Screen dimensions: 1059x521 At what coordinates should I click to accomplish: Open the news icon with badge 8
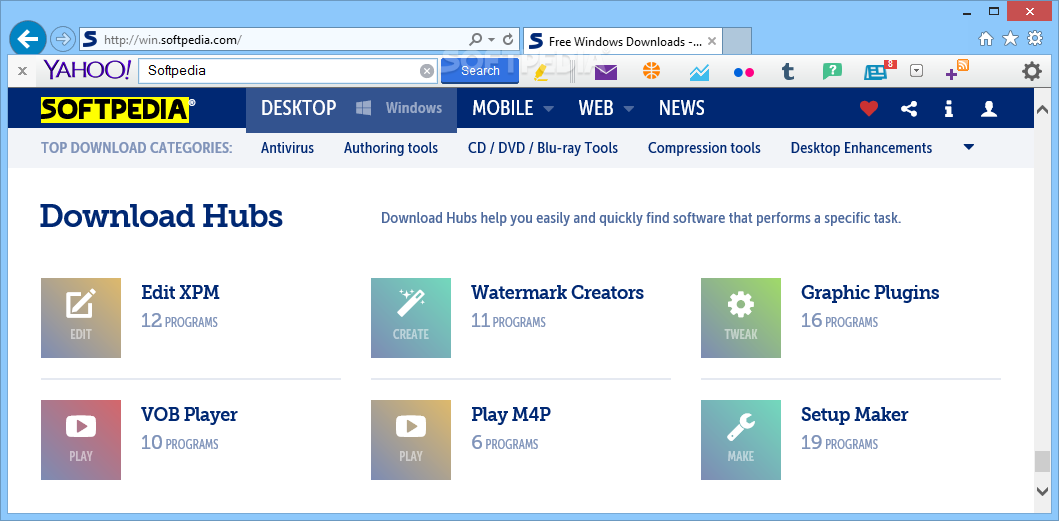coord(879,70)
